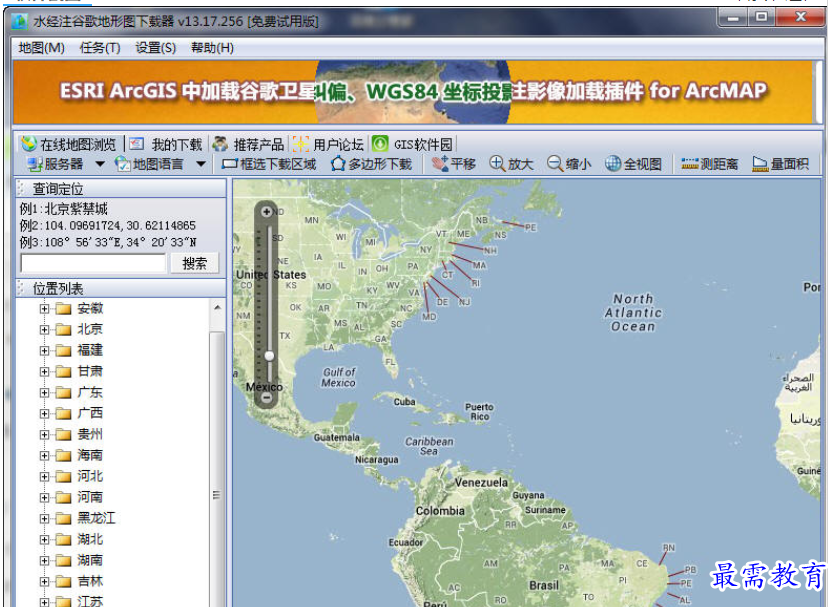Click the app icon in title bar
834x607 pixels.
pos(20,21)
